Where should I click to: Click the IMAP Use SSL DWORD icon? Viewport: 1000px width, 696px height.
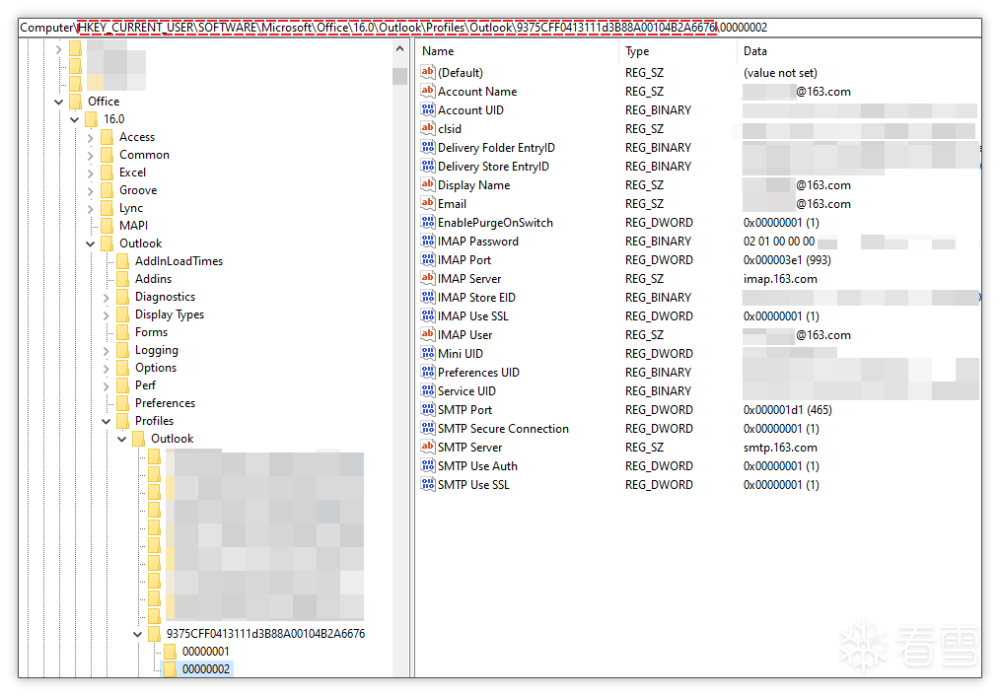click(427, 316)
